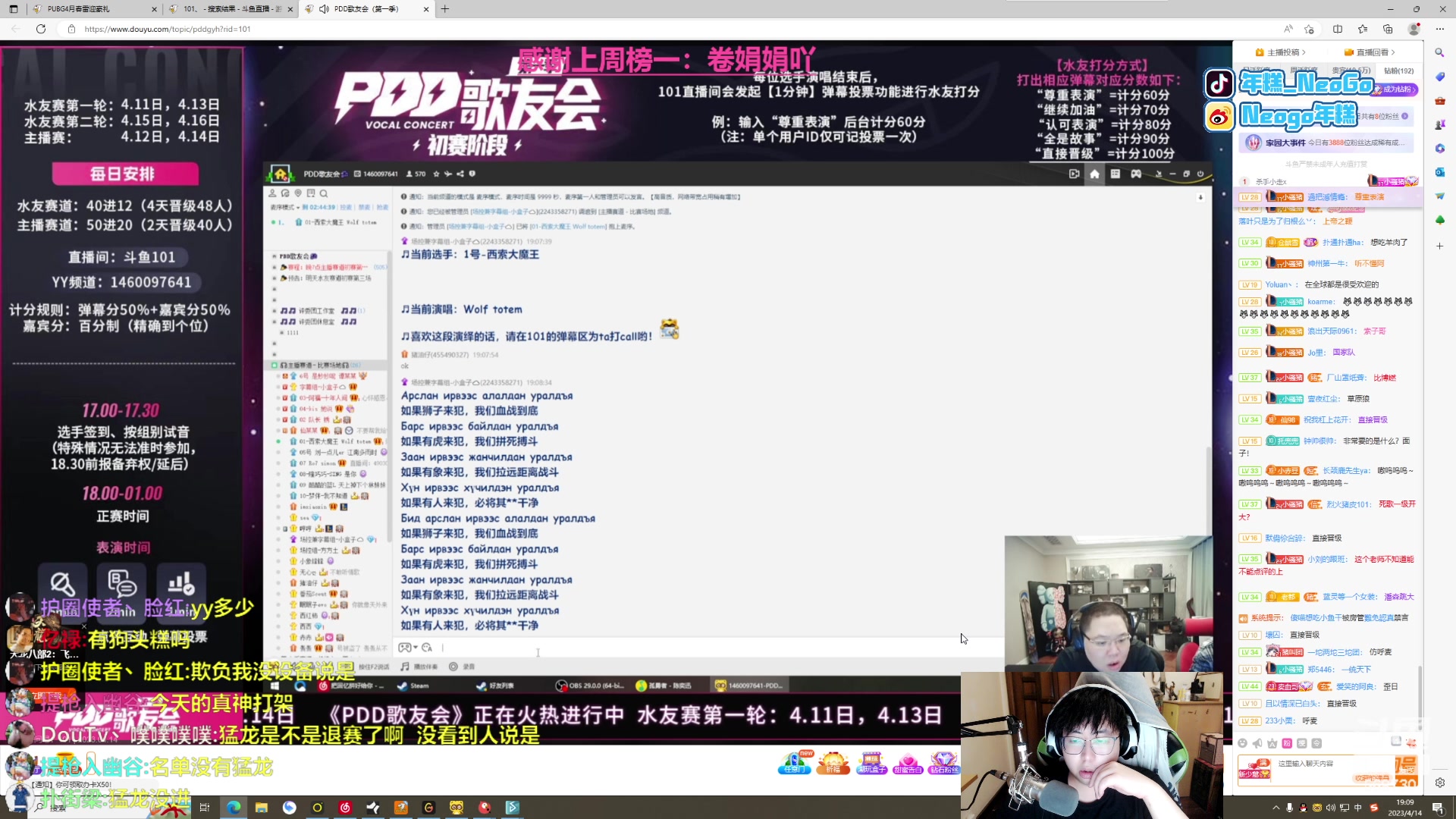Show hidden system tray icons chevron
Image resolution: width=1456 pixels, height=819 pixels.
tap(1276, 808)
